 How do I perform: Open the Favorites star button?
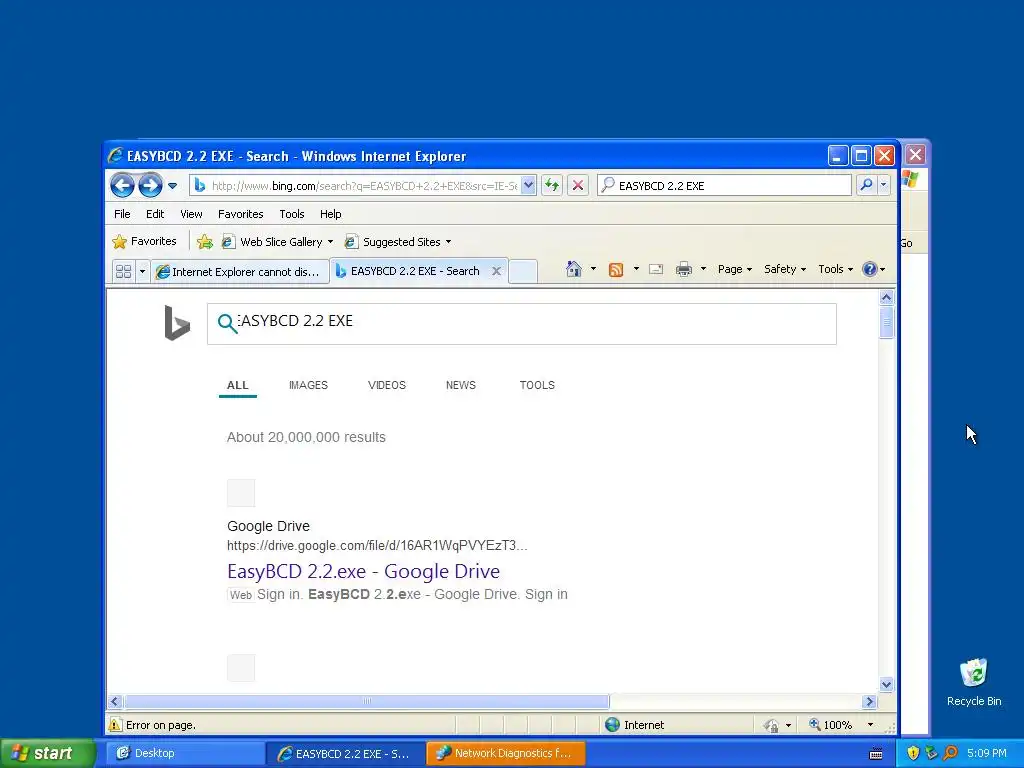[144, 242]
